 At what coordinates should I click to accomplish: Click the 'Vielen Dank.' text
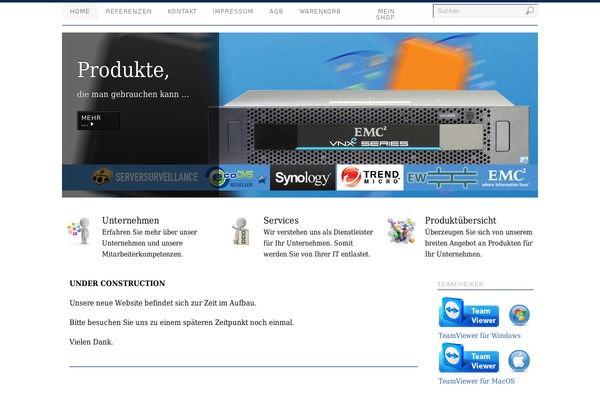point(91,342)
